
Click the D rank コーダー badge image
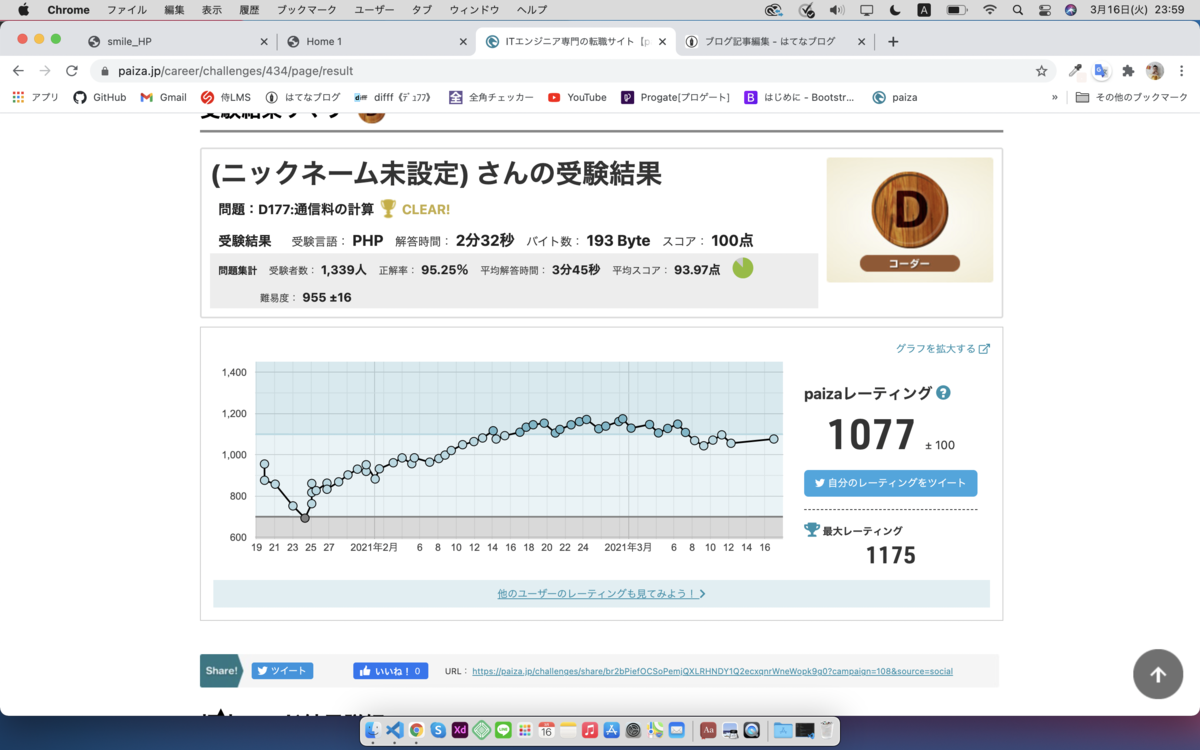[x=910, y=220]
